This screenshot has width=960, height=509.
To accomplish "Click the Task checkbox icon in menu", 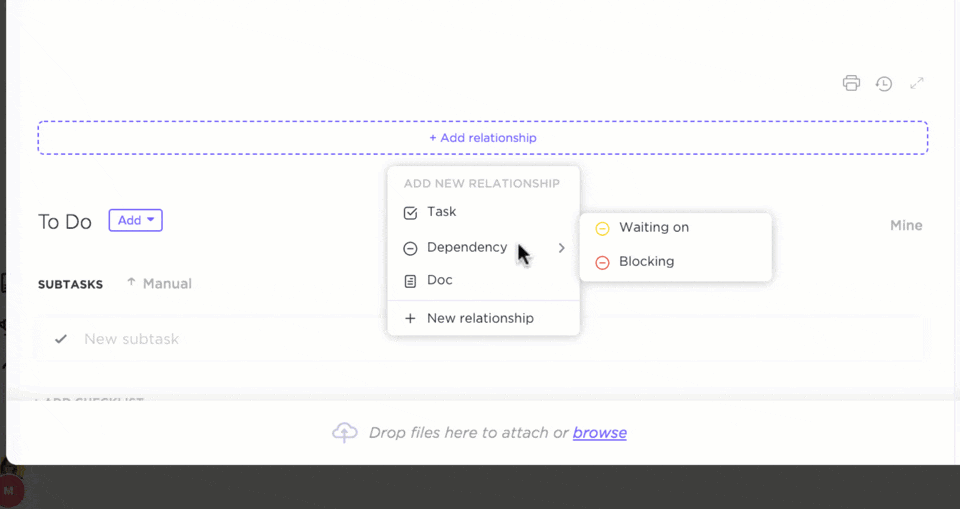I will pyautogui.click(x=410, y=213).
